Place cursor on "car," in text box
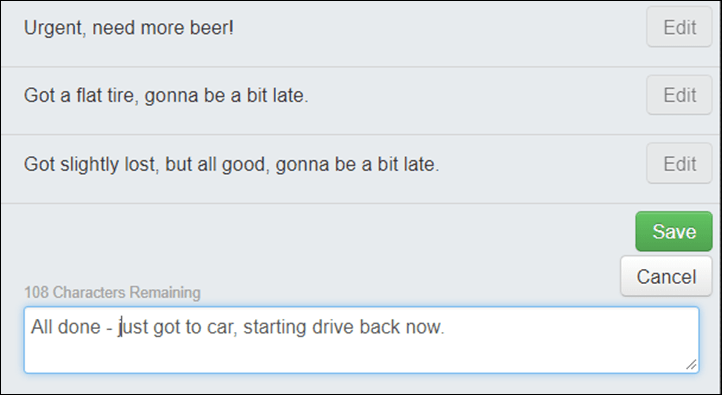The height and width of the screenshot is (395, 722). [222, 327]
